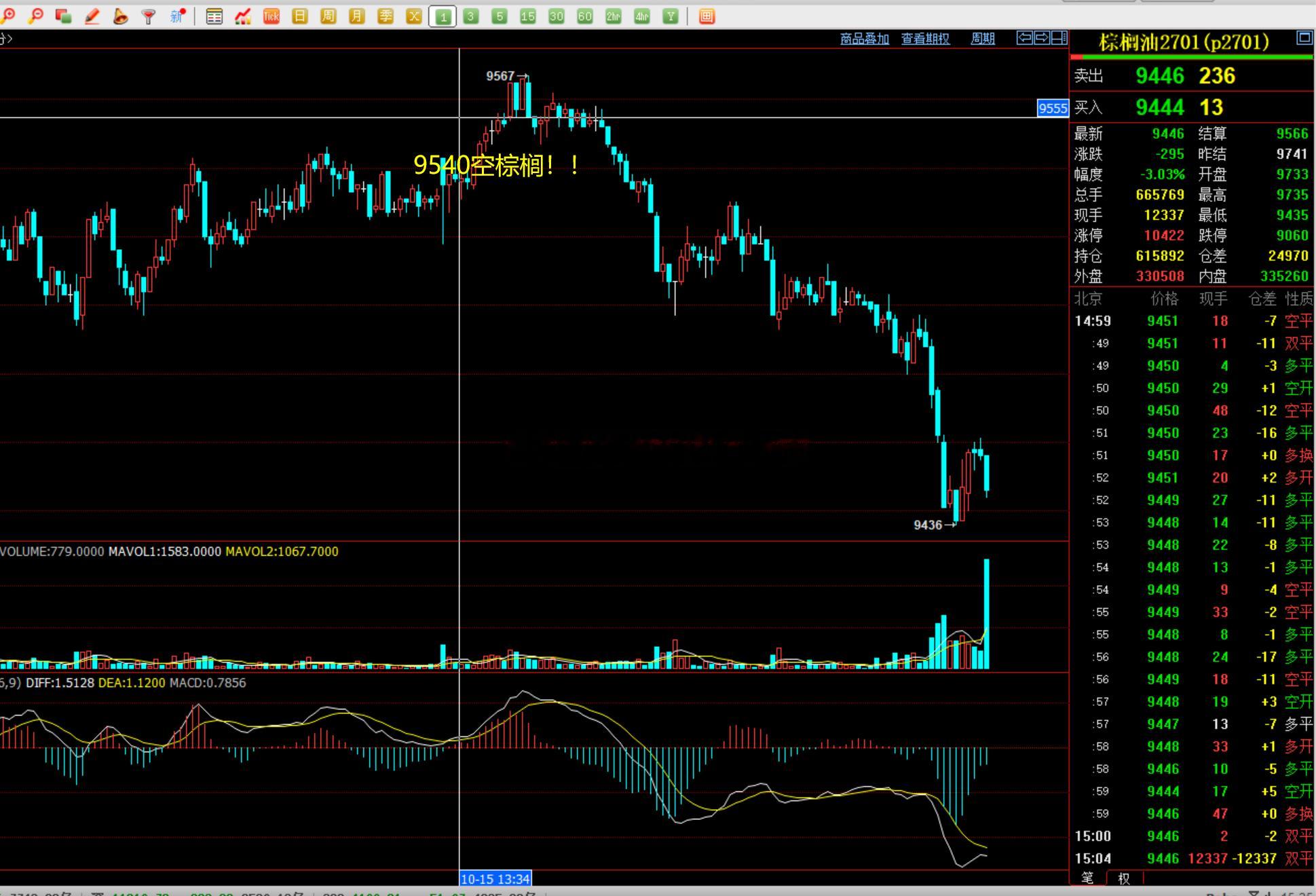Open the funnel filter icon

click(148, 16)
